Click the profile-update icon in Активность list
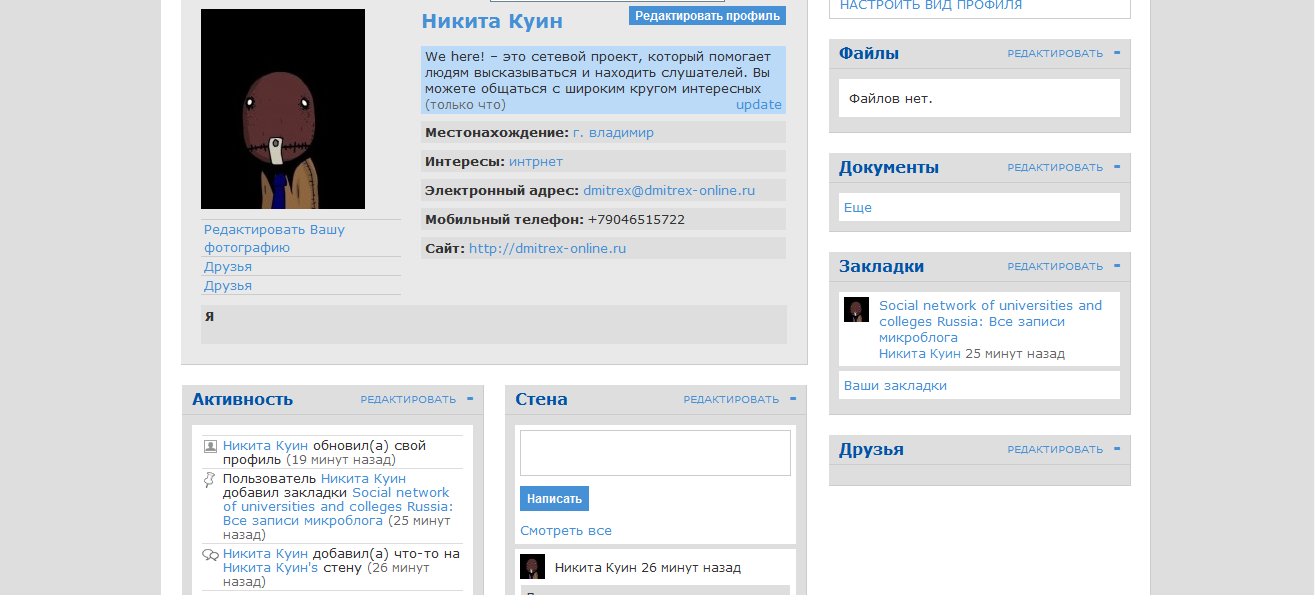 pos(210,446)
